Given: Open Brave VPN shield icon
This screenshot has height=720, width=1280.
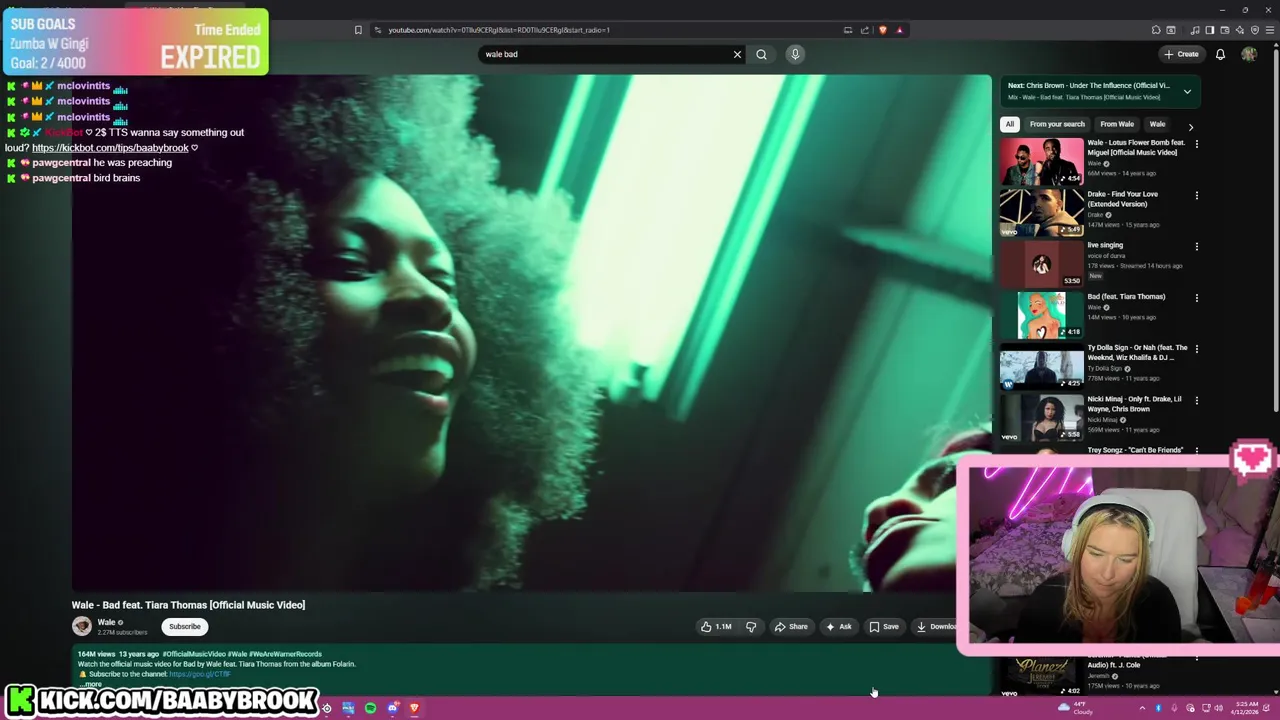Looking at the screenshot, I should (1255, 30).
